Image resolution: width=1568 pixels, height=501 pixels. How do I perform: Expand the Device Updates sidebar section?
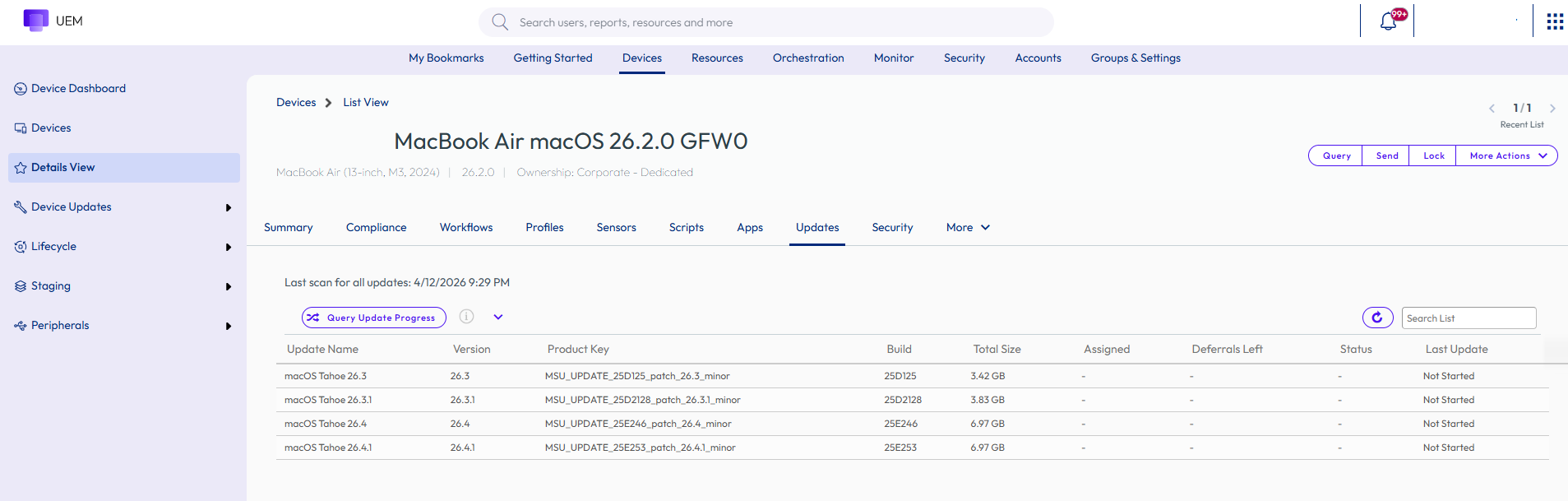point(229,208)
